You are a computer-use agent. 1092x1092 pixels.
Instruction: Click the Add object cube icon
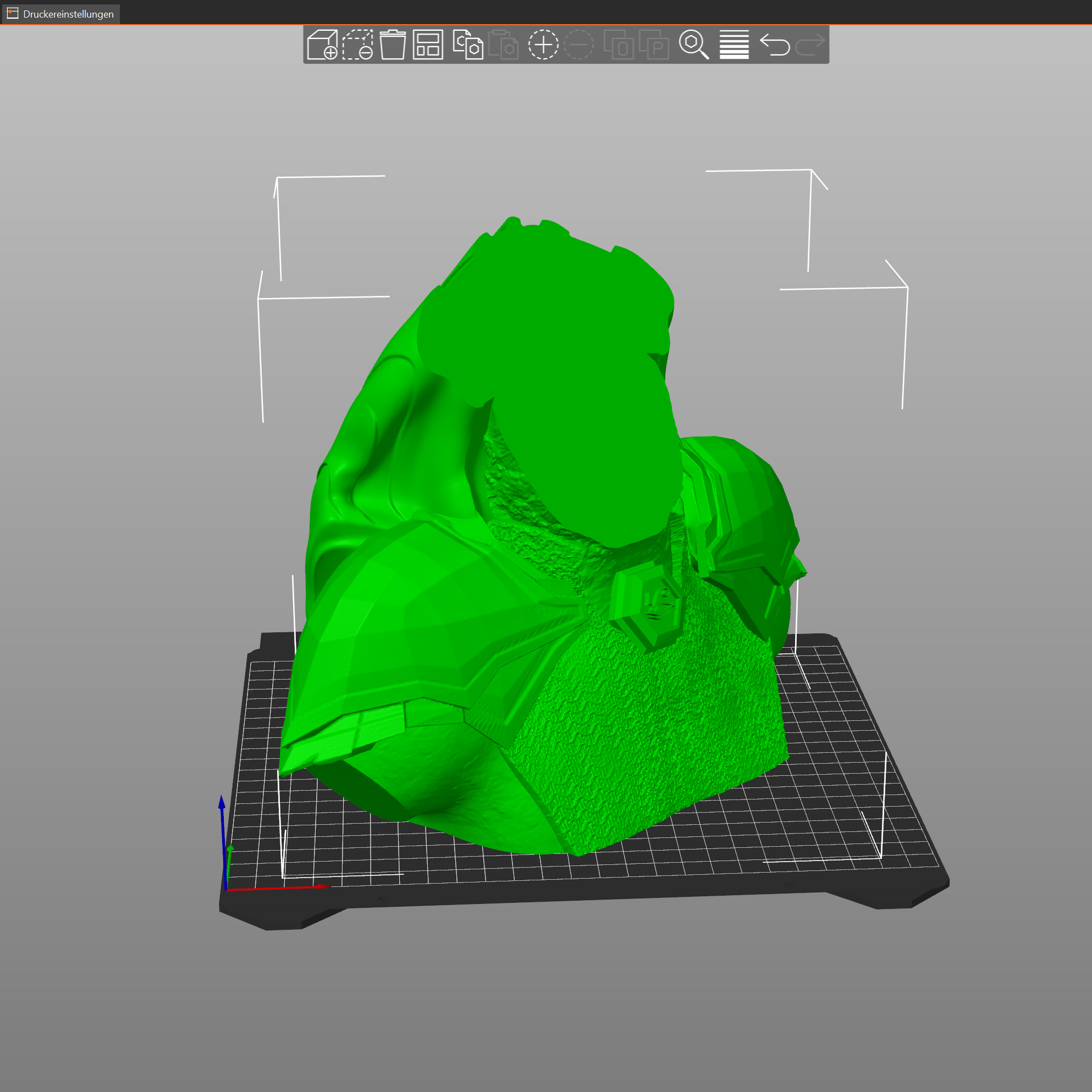click(x=322, y=45)
